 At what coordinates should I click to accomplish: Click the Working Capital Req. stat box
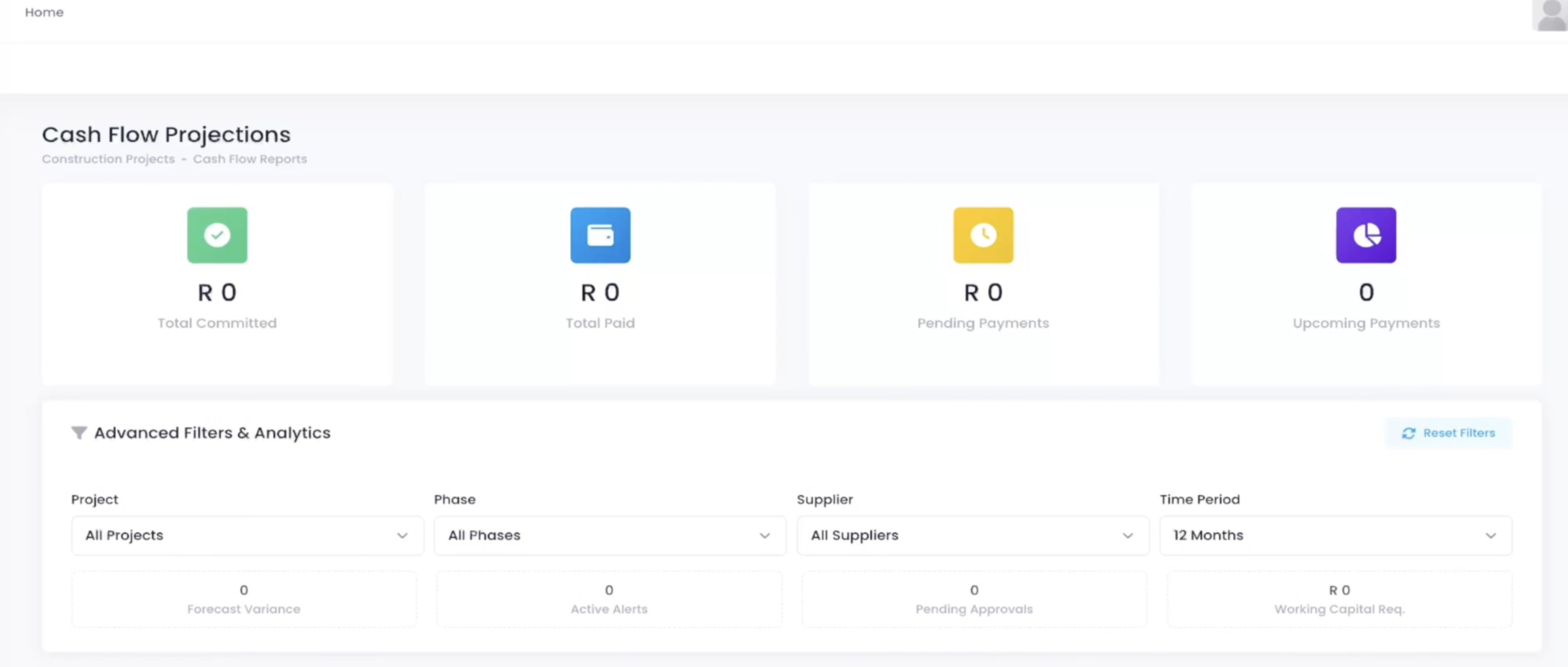(1339, 599)
